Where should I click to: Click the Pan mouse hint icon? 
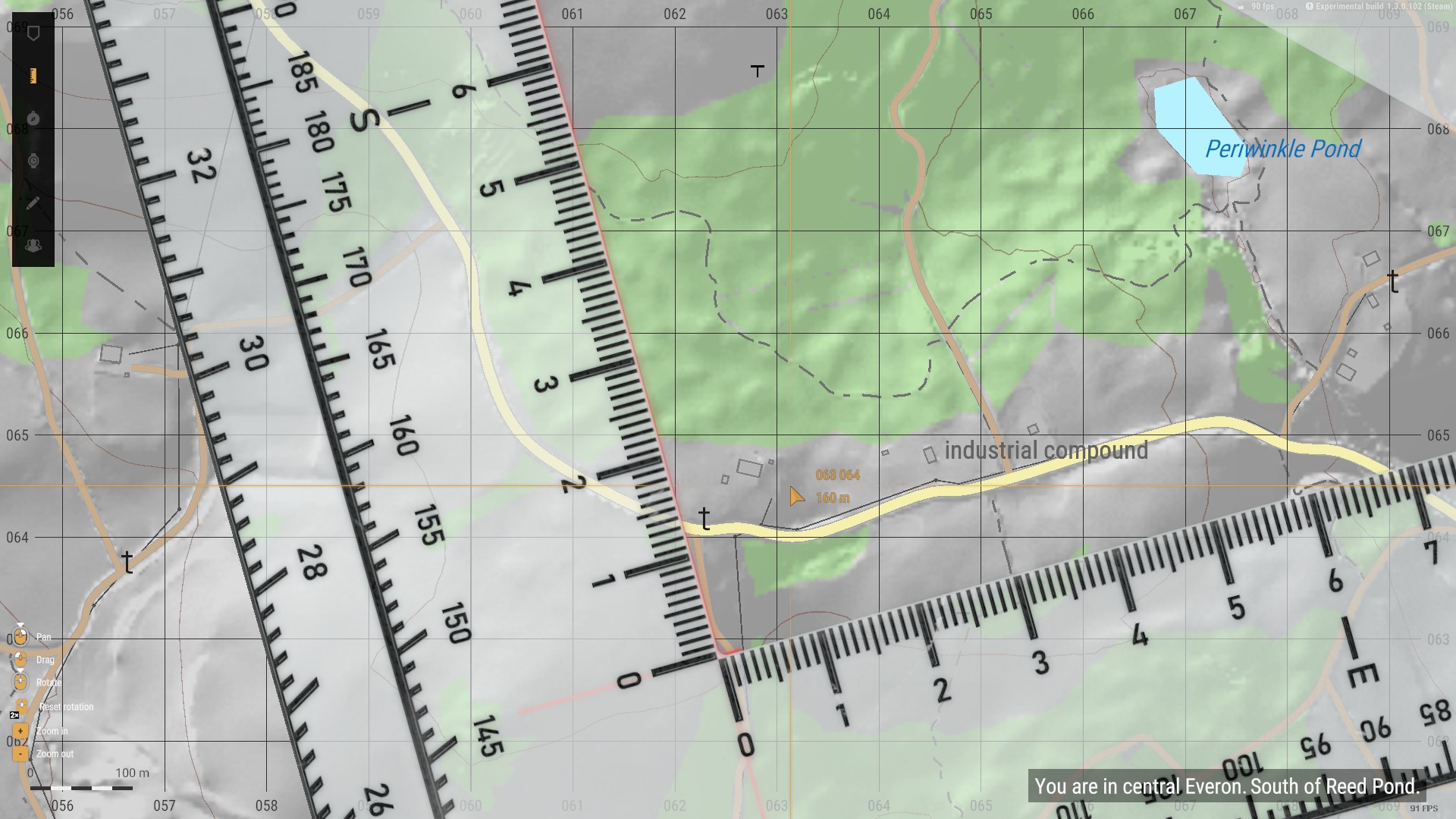coord(20,636)
